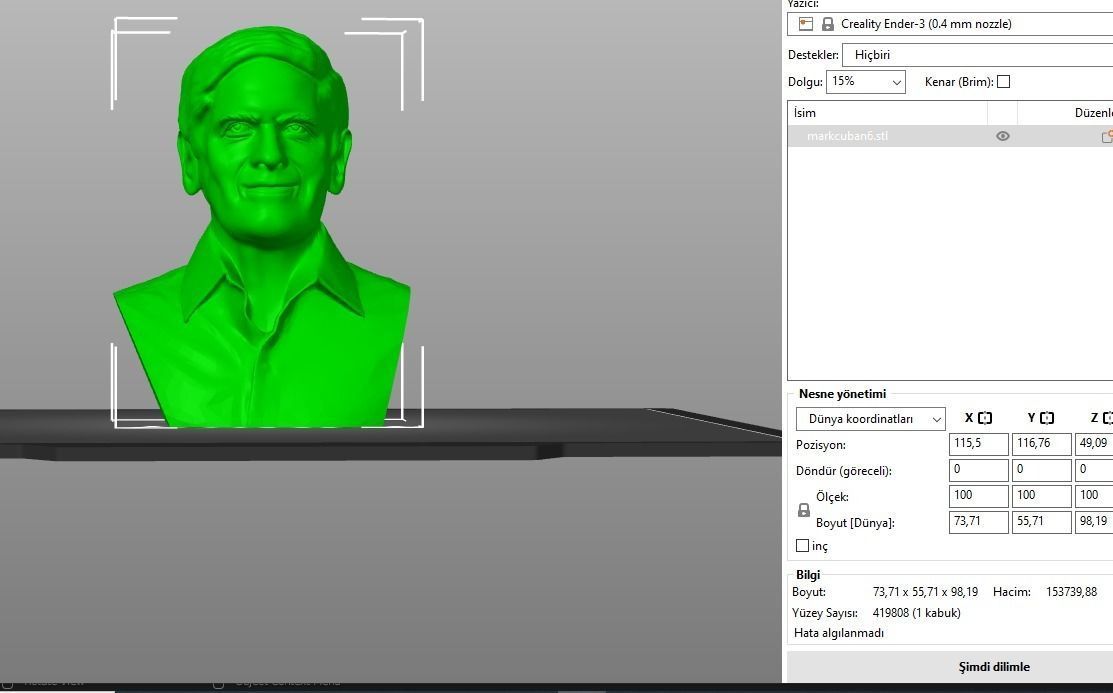Image resolution: width=1113 pixels, height=693 pixels.
Task: Click the 'Dolgu:' label
Action: pos(805,82)
